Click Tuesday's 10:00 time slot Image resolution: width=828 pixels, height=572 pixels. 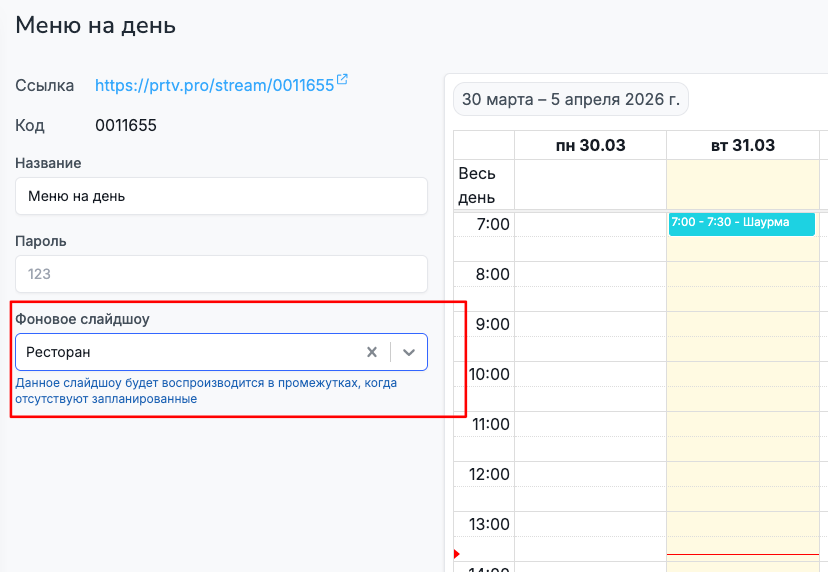coord(742,374)
